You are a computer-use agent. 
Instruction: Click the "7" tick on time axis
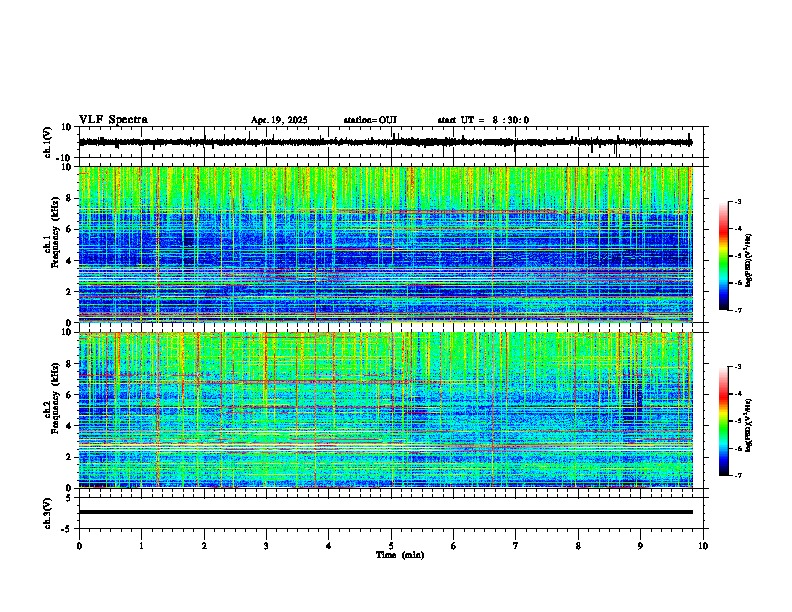[516, 546]
